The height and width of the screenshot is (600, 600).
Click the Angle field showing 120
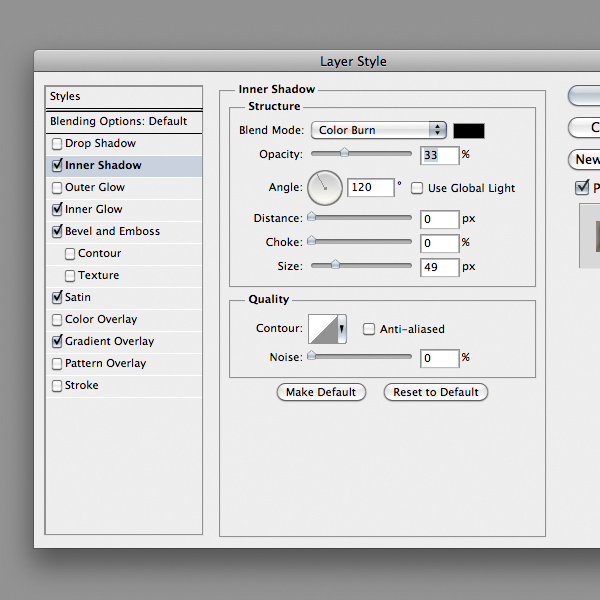(x=371, y=188)
